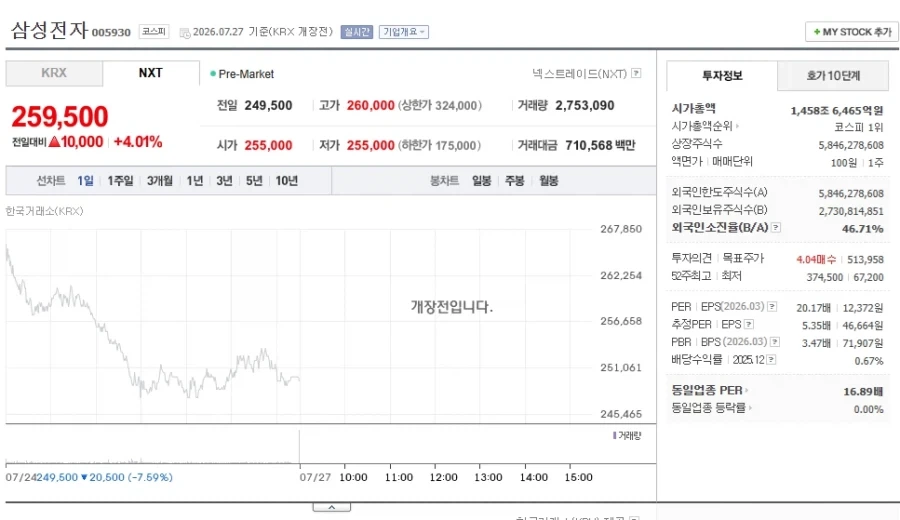Click the 거래대금 value 710,568 백만

click(x=600, y=145)
